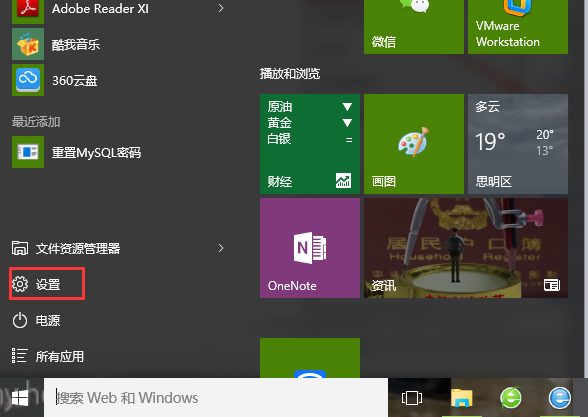Open the 微信 tile
The height and width of the screenshot is (417, 588).
(414, 27)
